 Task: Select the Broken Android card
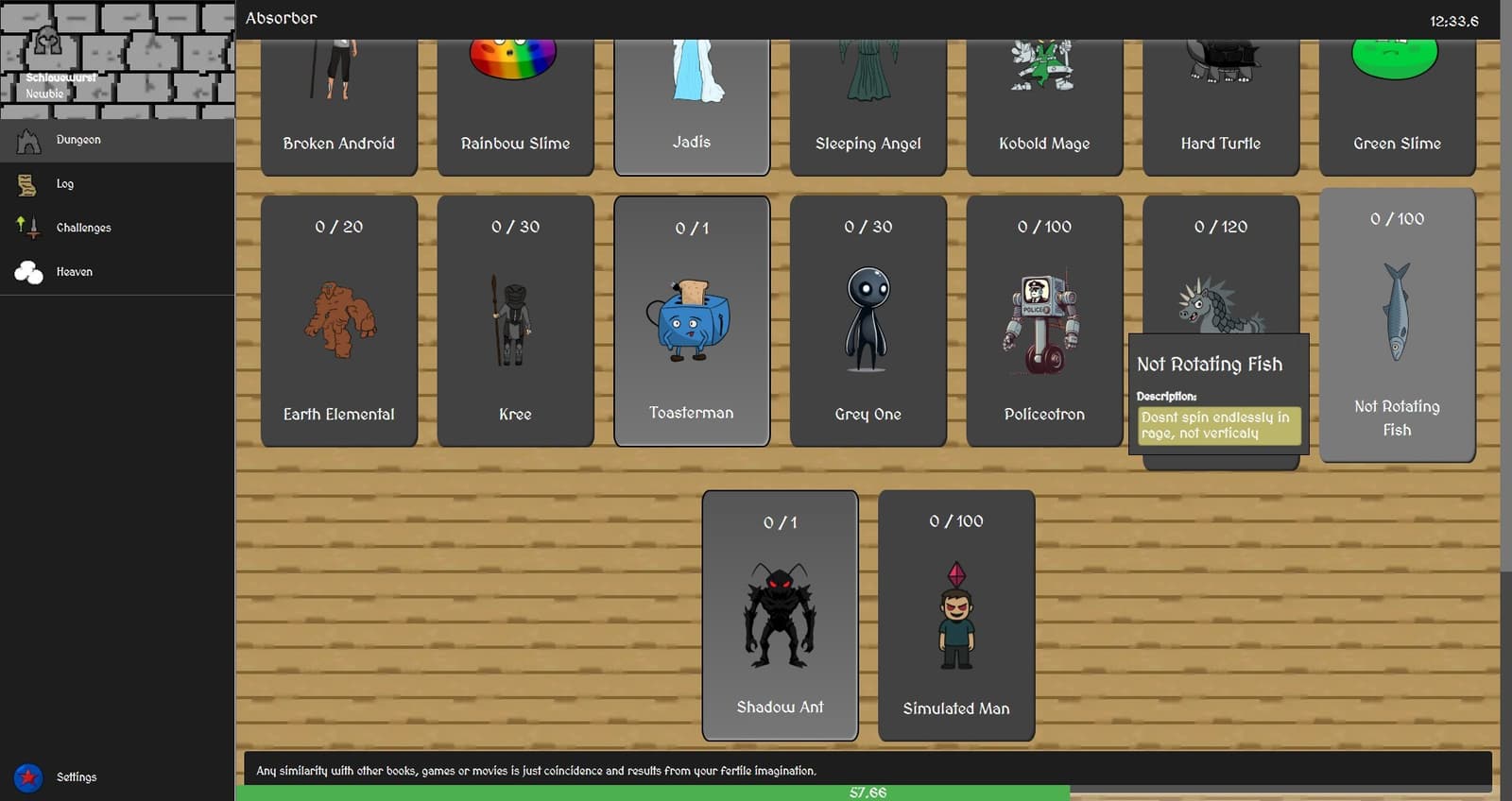point(339,108)
